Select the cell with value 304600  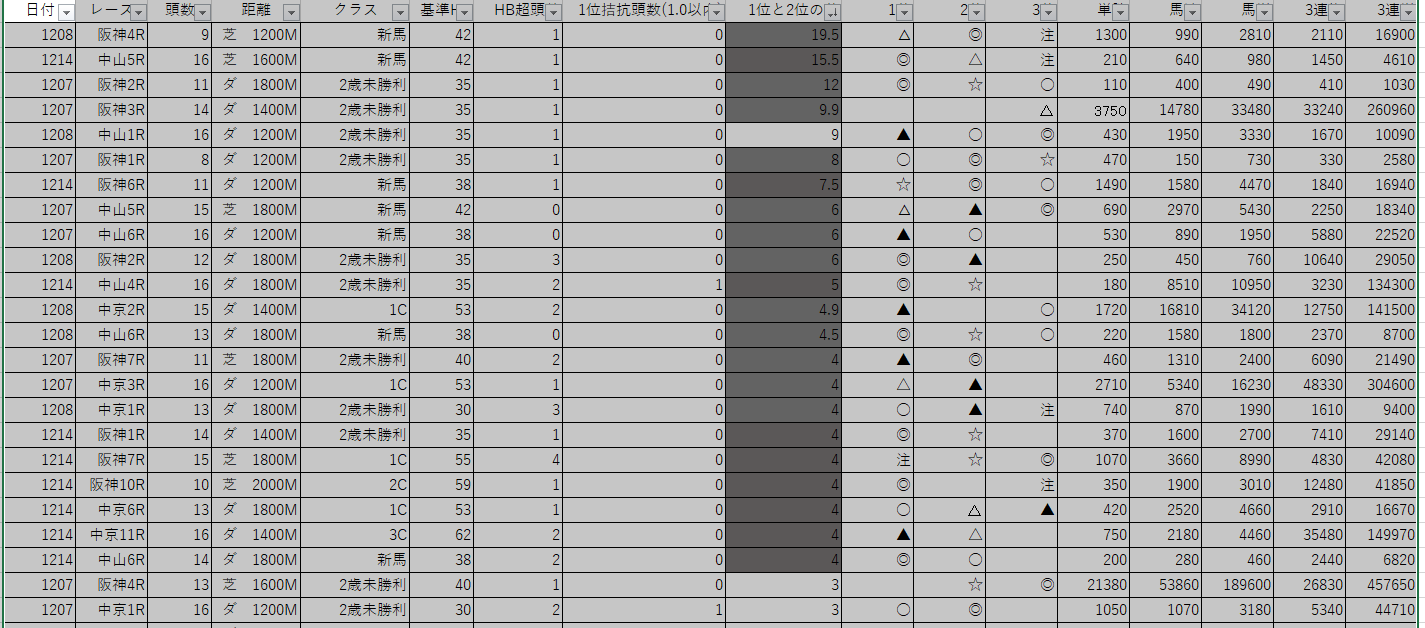(x=1381, y=385)
